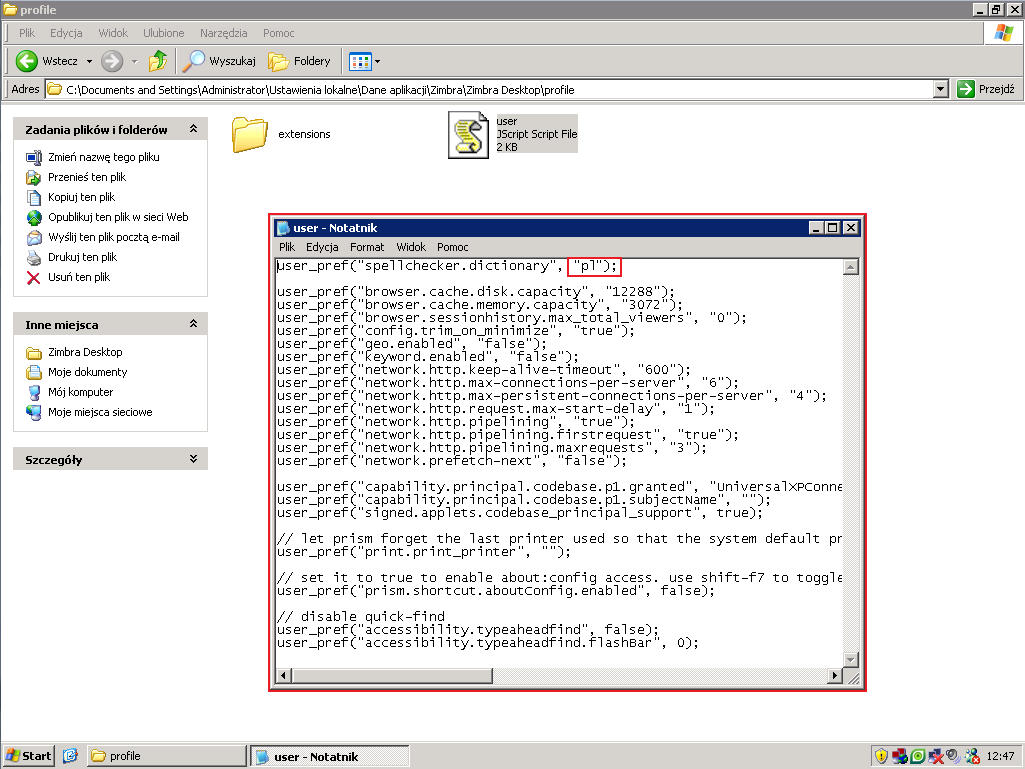Viewport: 1025px width, 769px height.
Task: Toggle the Foldery pane button
Action: click(299, 61)
